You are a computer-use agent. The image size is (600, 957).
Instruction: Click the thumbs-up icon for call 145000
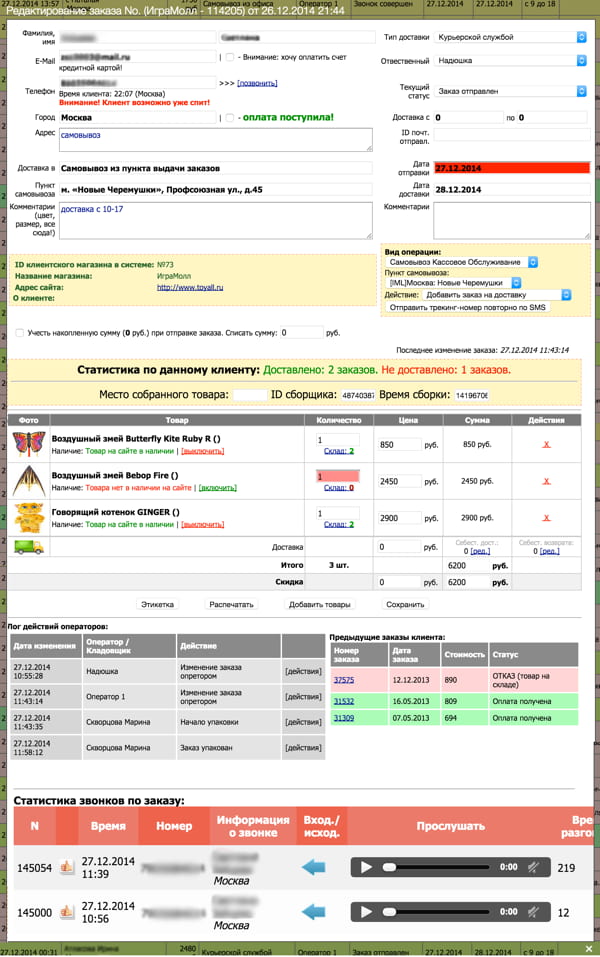67,911
